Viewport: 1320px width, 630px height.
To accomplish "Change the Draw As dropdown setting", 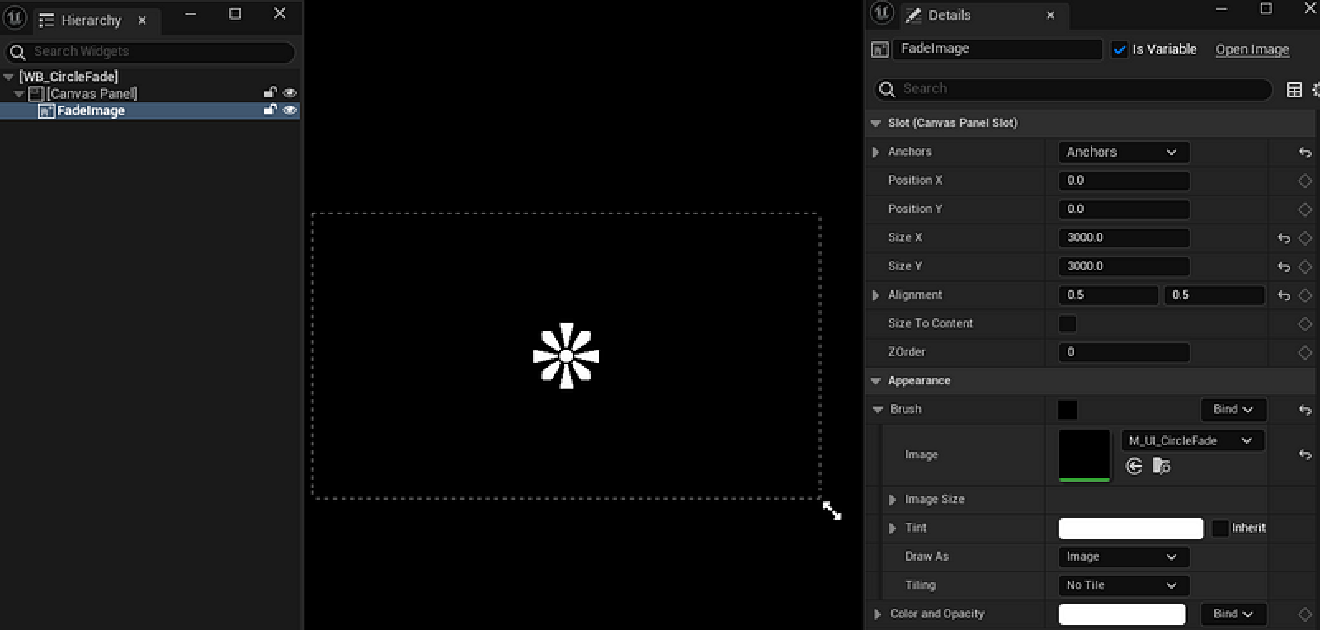I will coord(1122,557).
